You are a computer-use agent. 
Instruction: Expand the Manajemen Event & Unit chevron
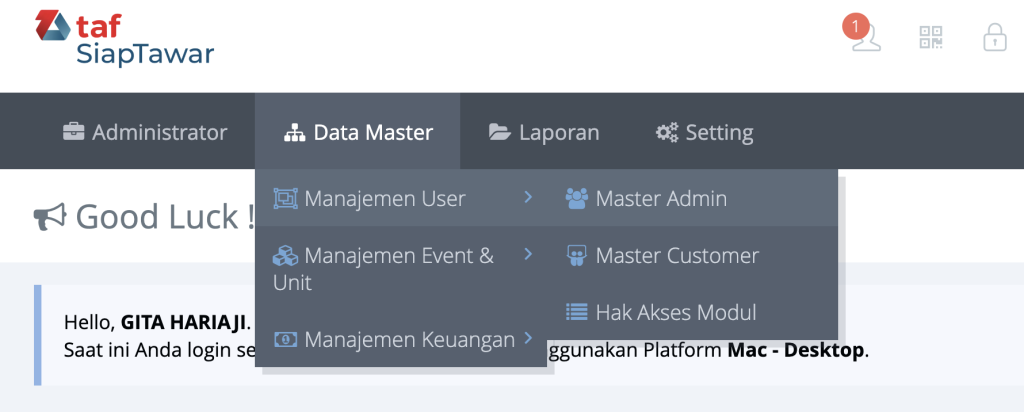[x=528, y=255]
